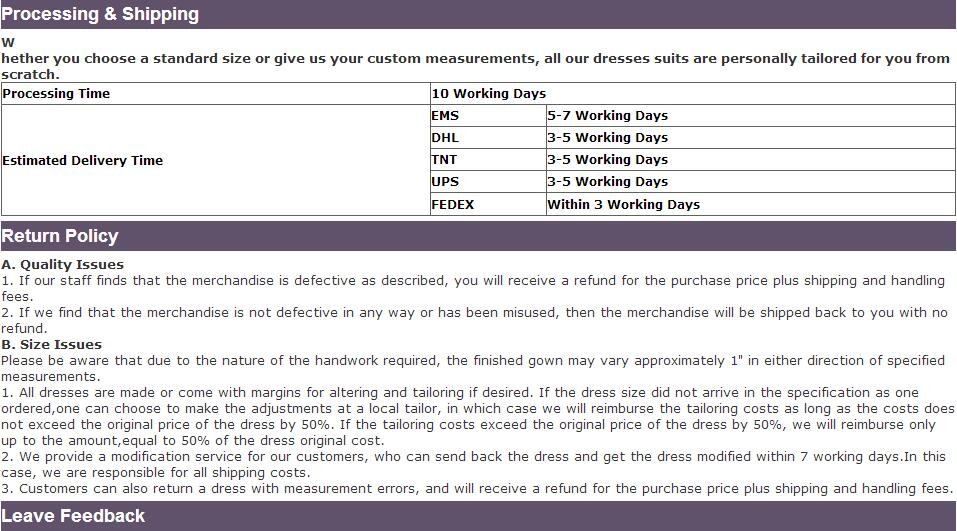Click the EMS carrier cell
Image resolution: width=957 pixels, height=531 pixels.
click(445, 115)
